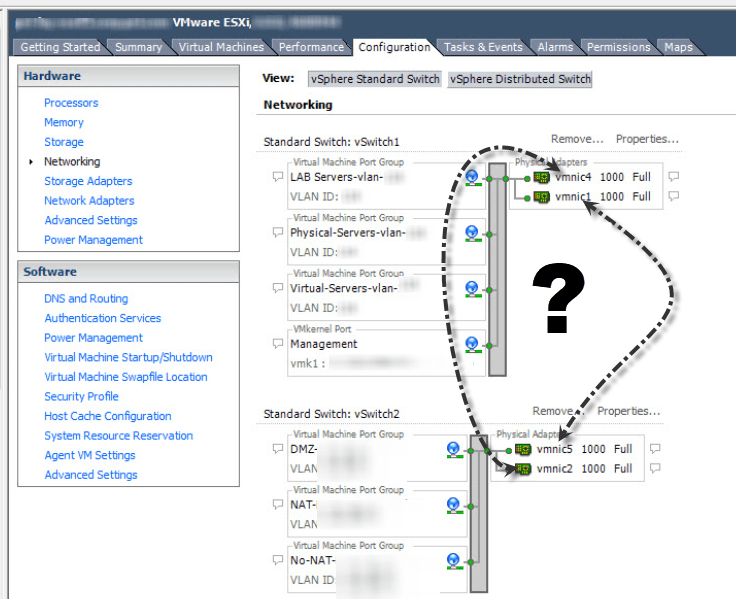
Task: Open Network Adapters settings
Action: pyautogui.click(x=89, y=201)
